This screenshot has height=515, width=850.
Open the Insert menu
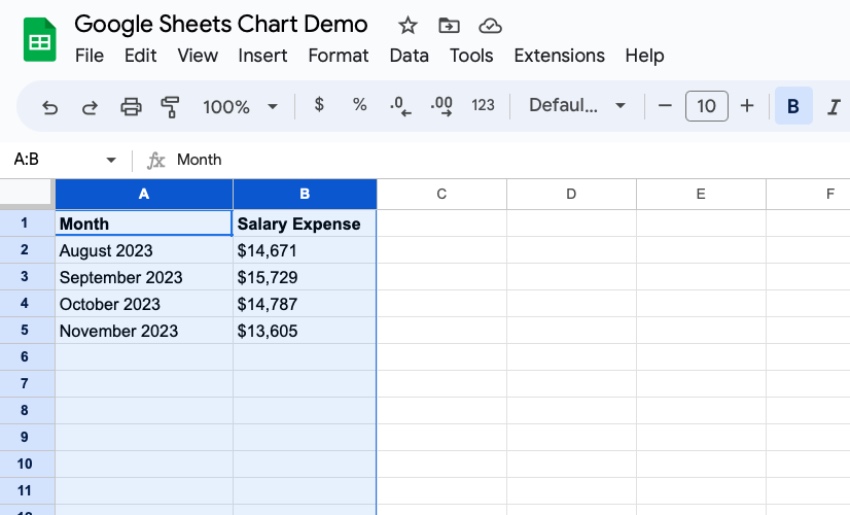point(263,55)
